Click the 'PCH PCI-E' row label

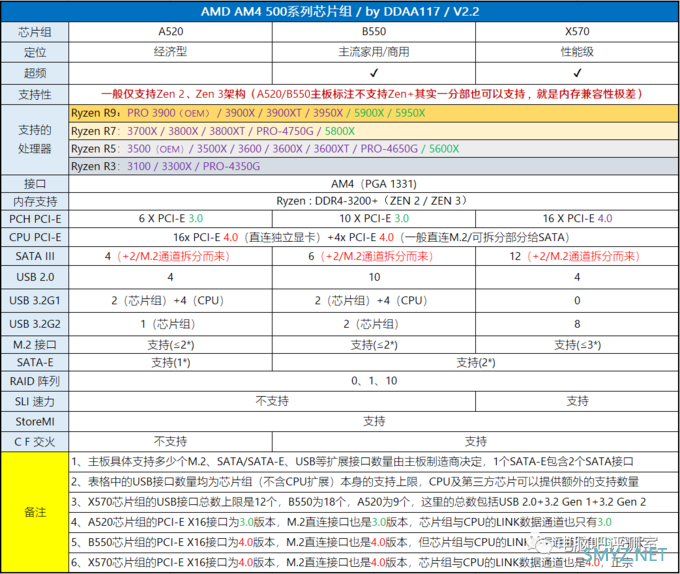click(35, 219)
